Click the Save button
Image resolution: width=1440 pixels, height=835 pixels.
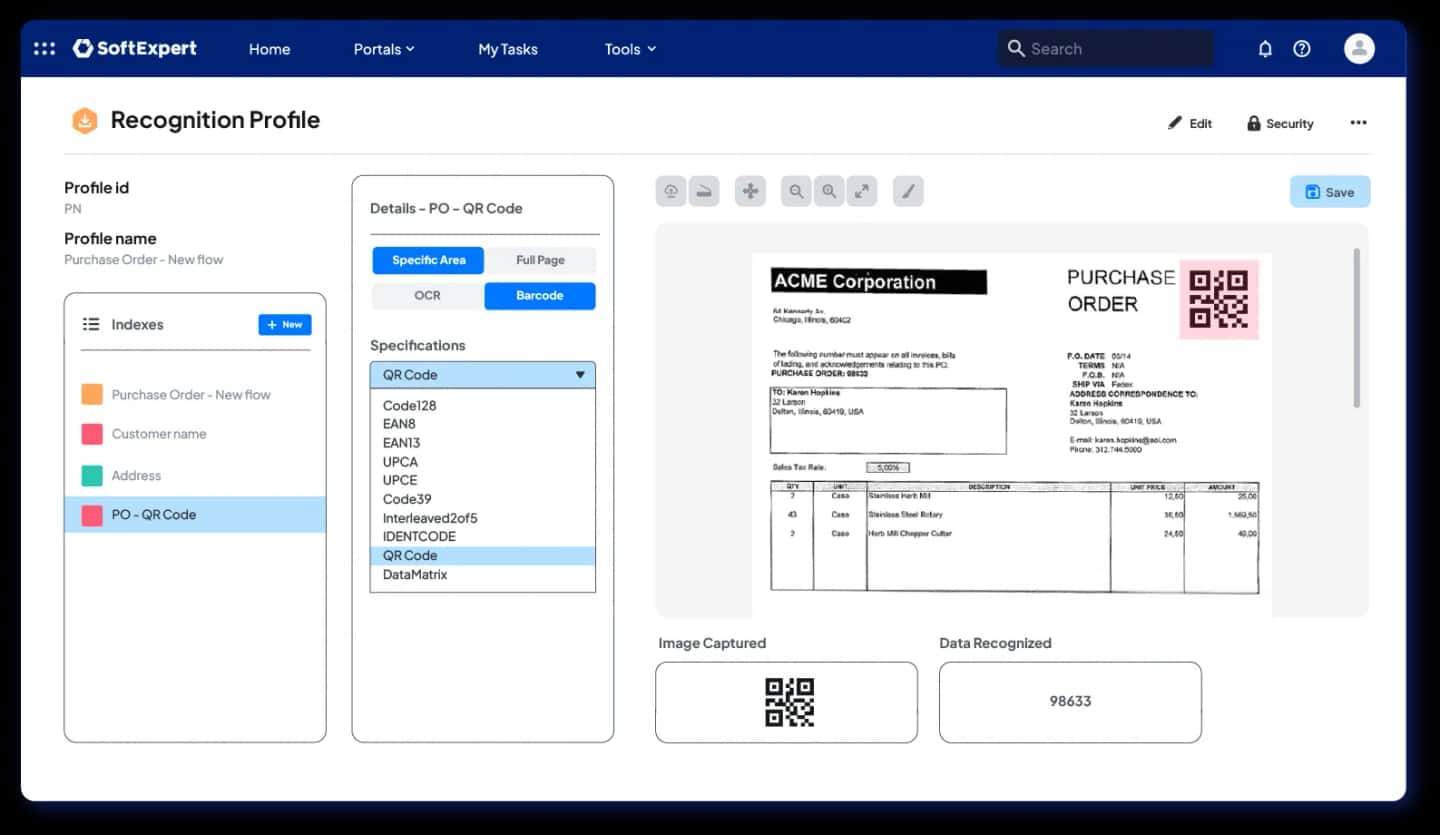point(1330,192)
